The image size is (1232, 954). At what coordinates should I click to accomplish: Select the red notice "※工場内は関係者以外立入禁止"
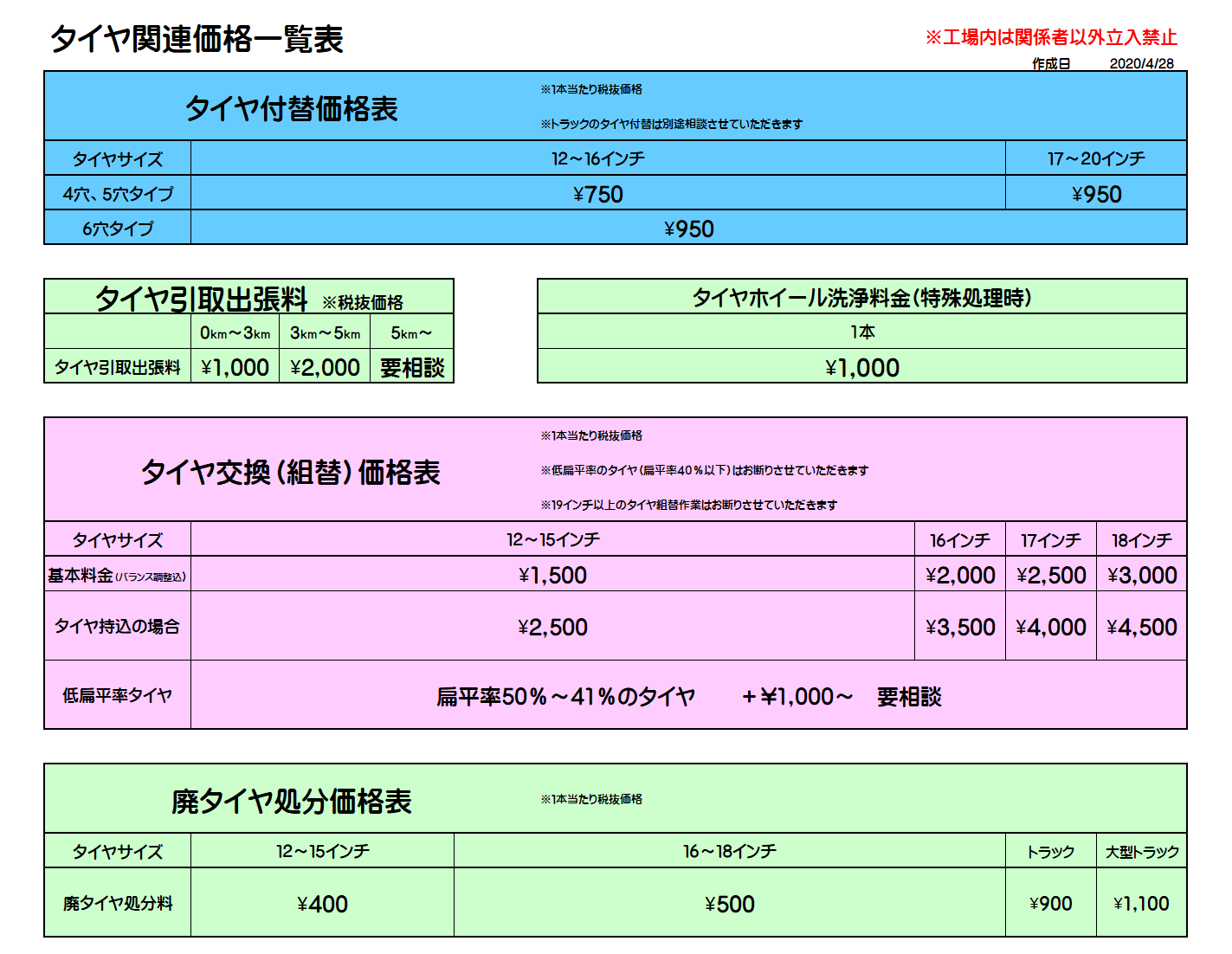(x=1051, y=37)
